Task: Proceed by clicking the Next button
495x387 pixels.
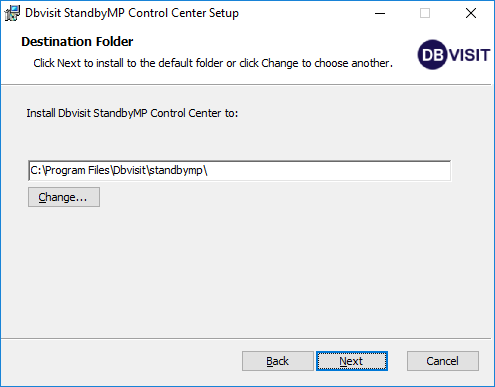Action: (x=352, y=361)
